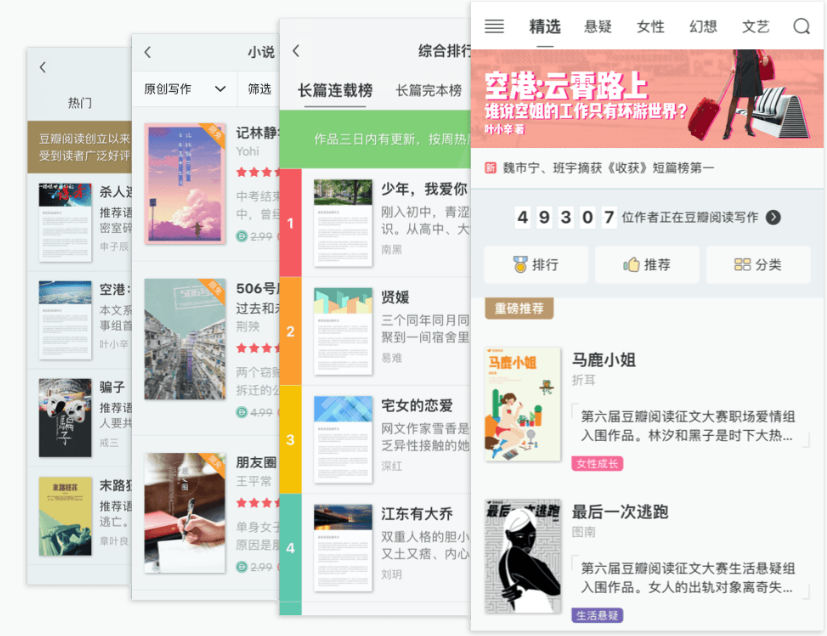
Task: Open 位作者正在豆瓣阅读写作 text
Action: point(690,217)
